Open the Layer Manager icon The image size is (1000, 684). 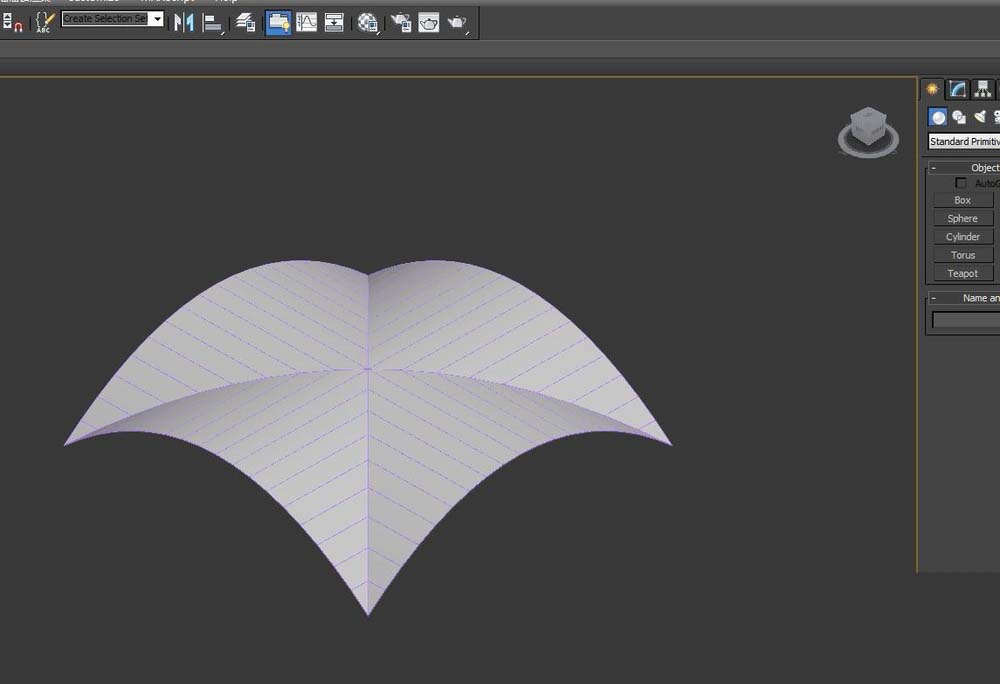pyautogui.click(x=246, y=22)
